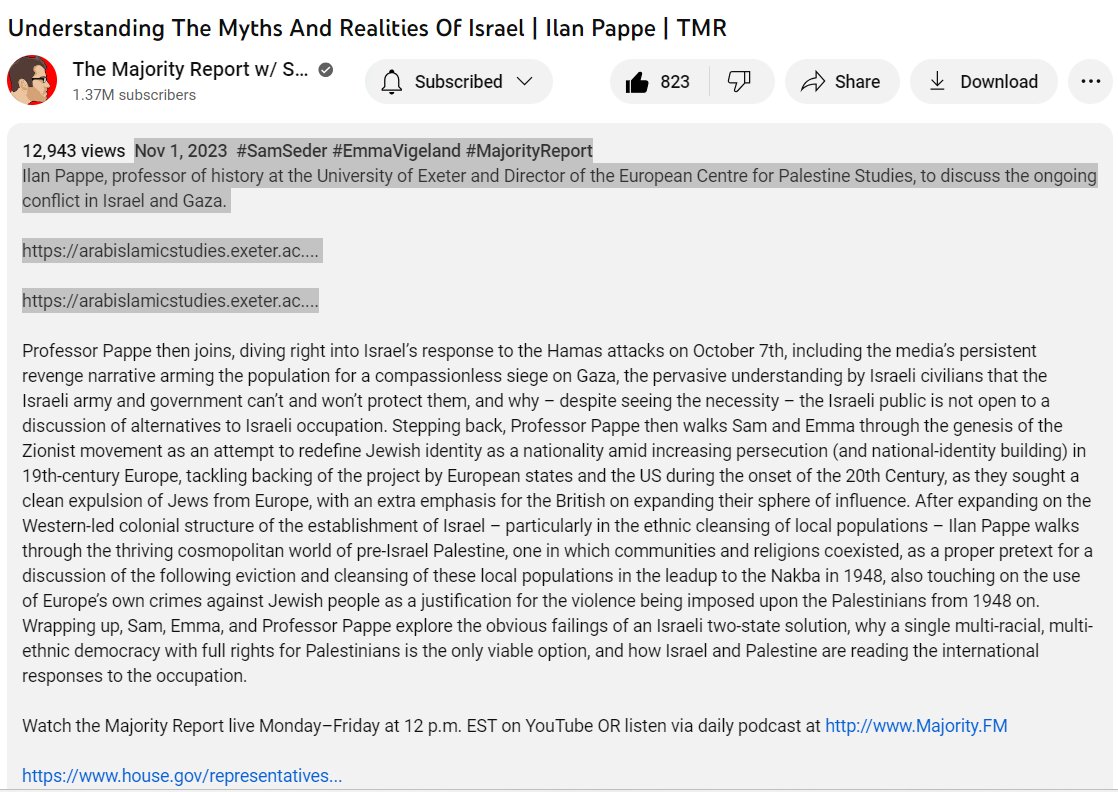Like the video with thumbs up (823)

(x=659, y=82)
